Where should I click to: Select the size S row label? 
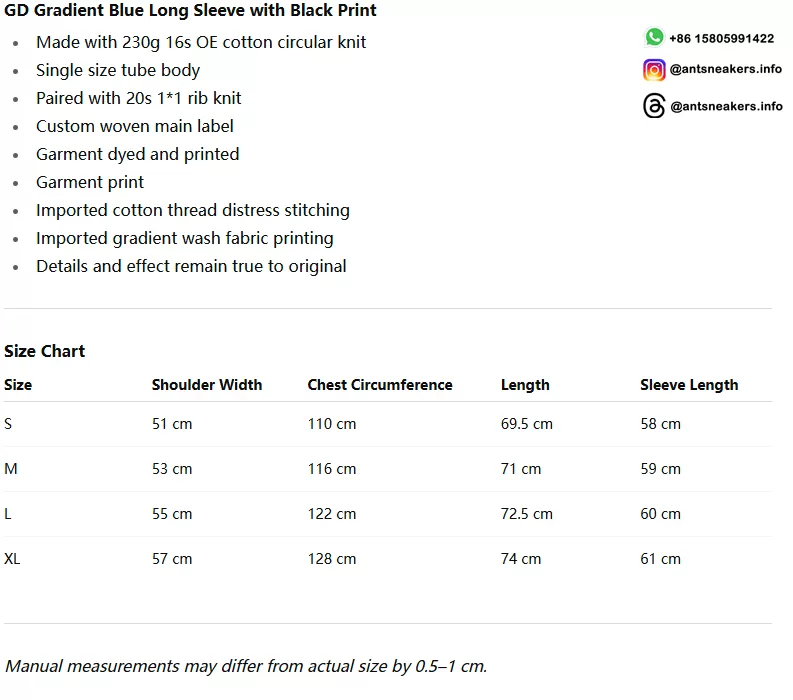coord(8,424)
